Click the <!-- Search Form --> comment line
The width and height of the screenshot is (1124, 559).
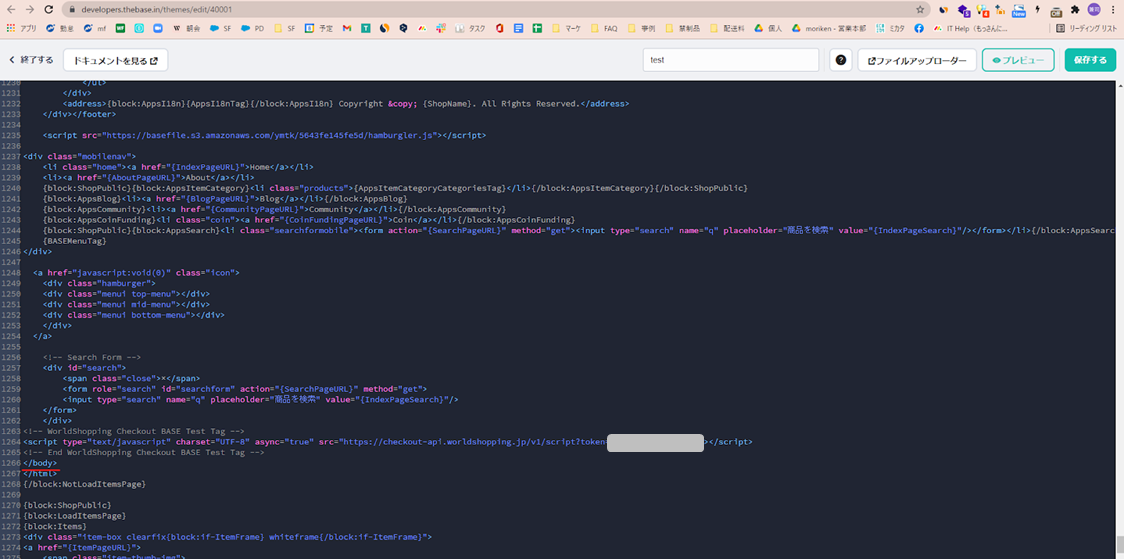point(92,357)
